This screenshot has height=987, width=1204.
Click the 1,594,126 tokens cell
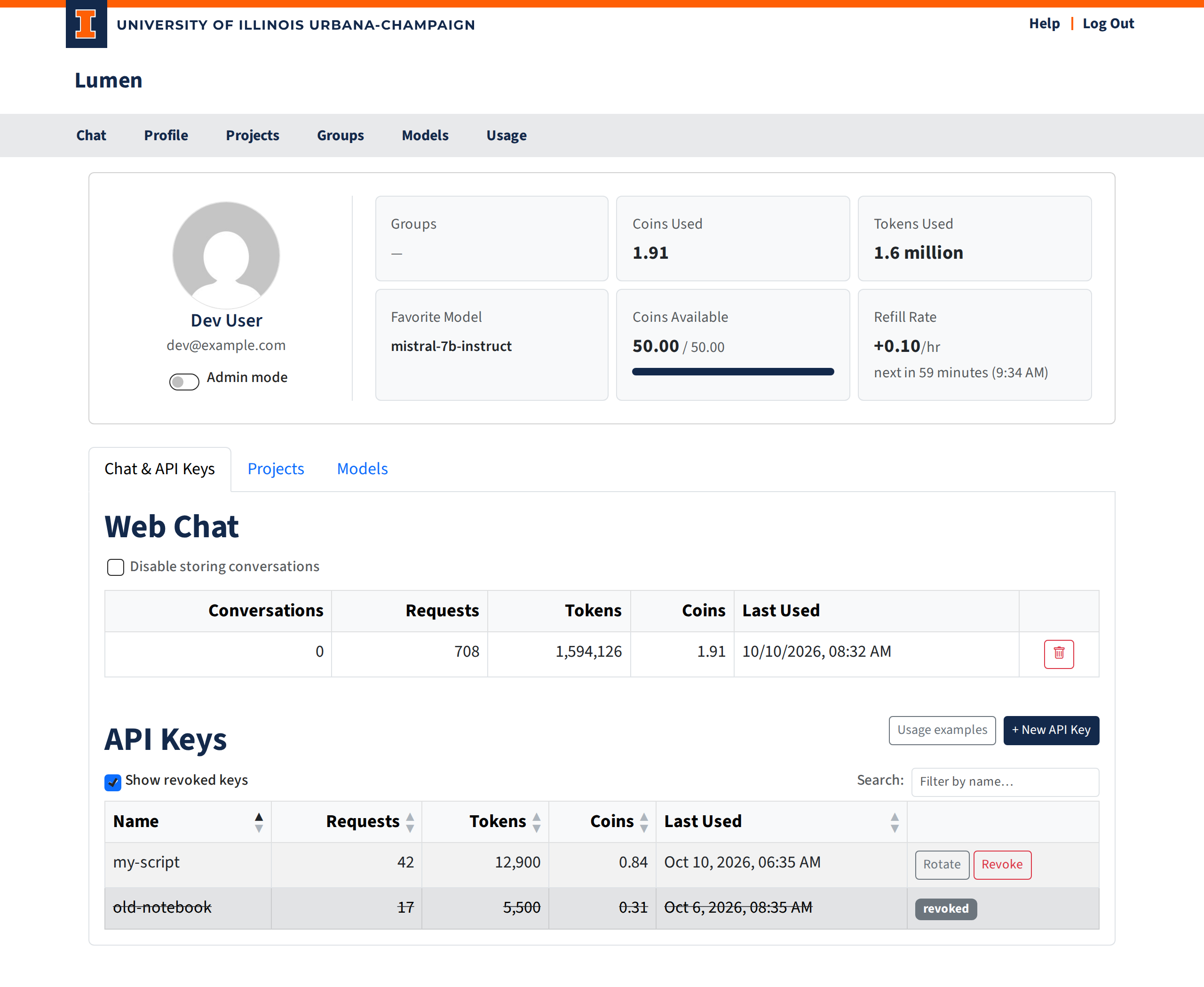(559, 654)
